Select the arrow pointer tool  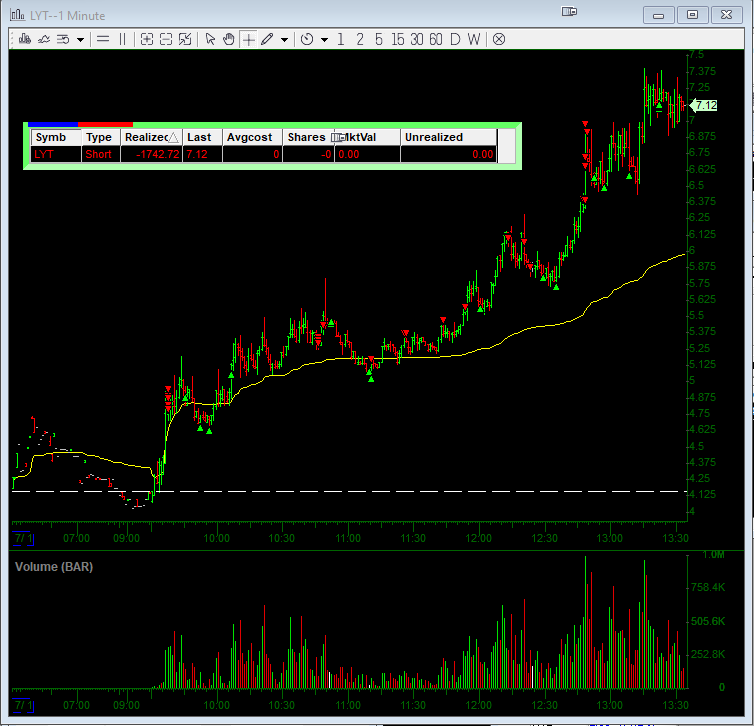[210, 39]
